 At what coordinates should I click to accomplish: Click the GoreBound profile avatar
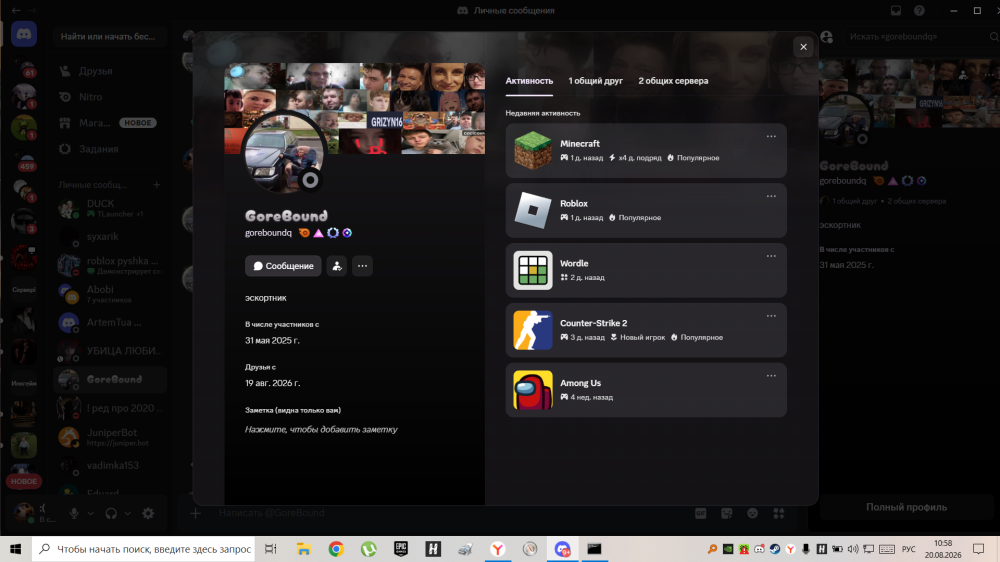pos(284,153)
